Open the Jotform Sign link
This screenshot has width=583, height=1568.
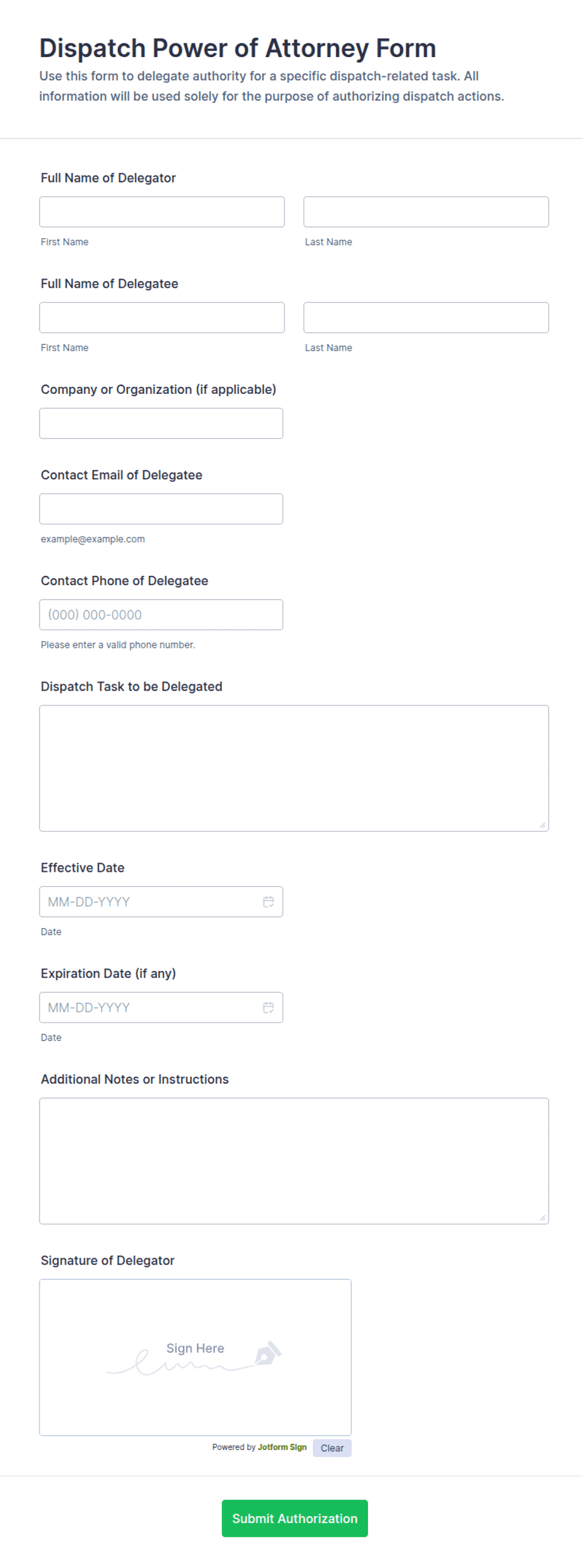pos(282,1448)
